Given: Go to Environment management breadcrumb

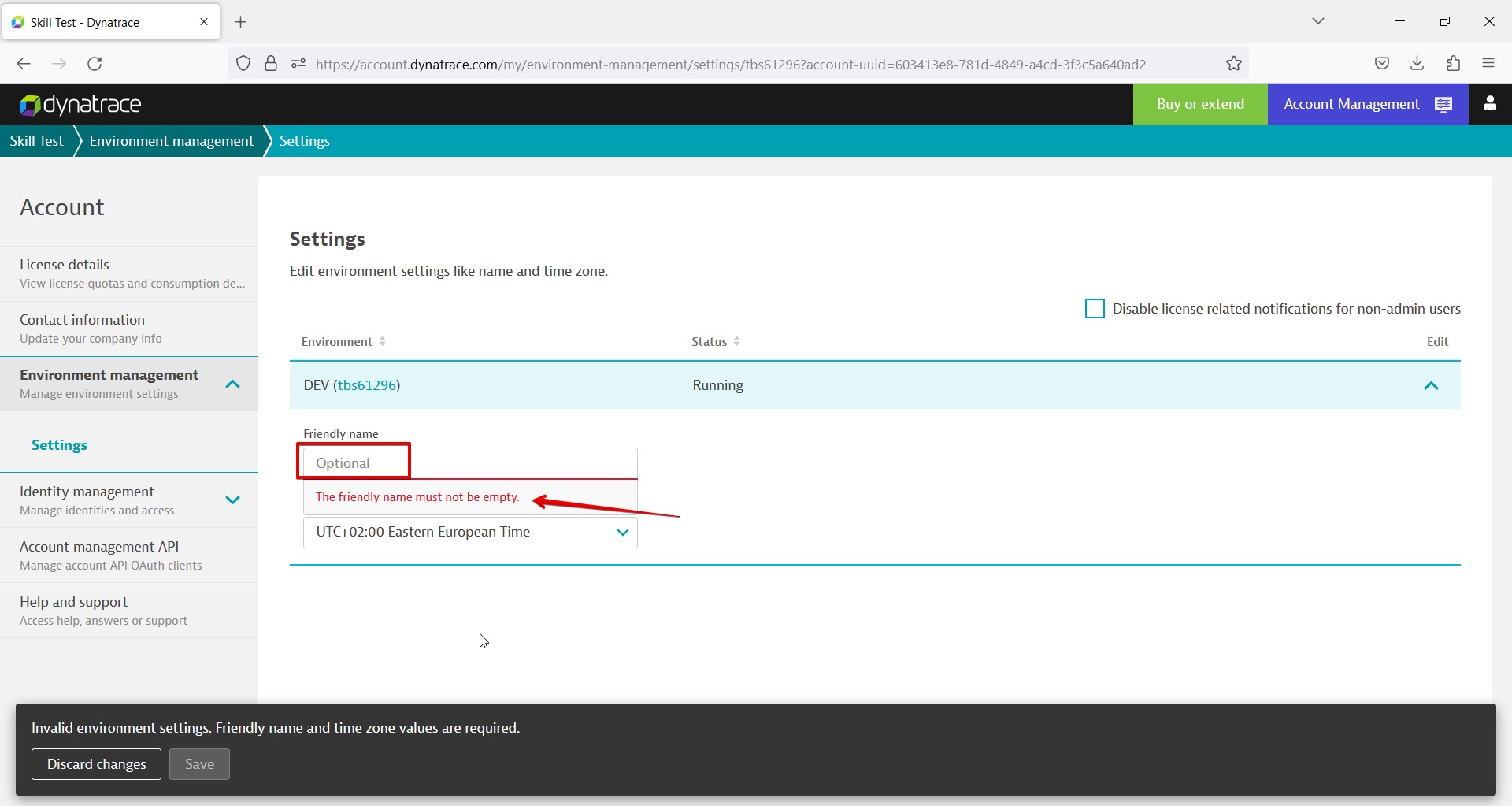Looking at the screenshot, I should click(172, 141).
